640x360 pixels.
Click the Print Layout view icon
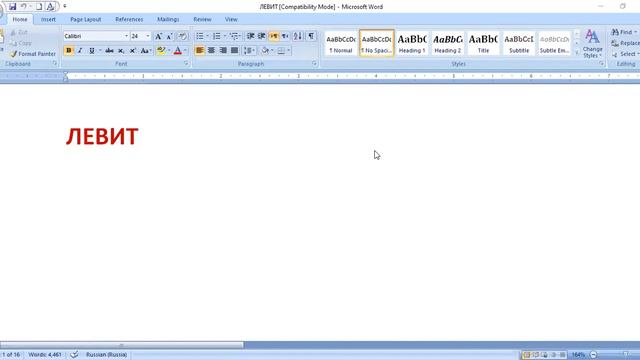(x=527, y=355)
